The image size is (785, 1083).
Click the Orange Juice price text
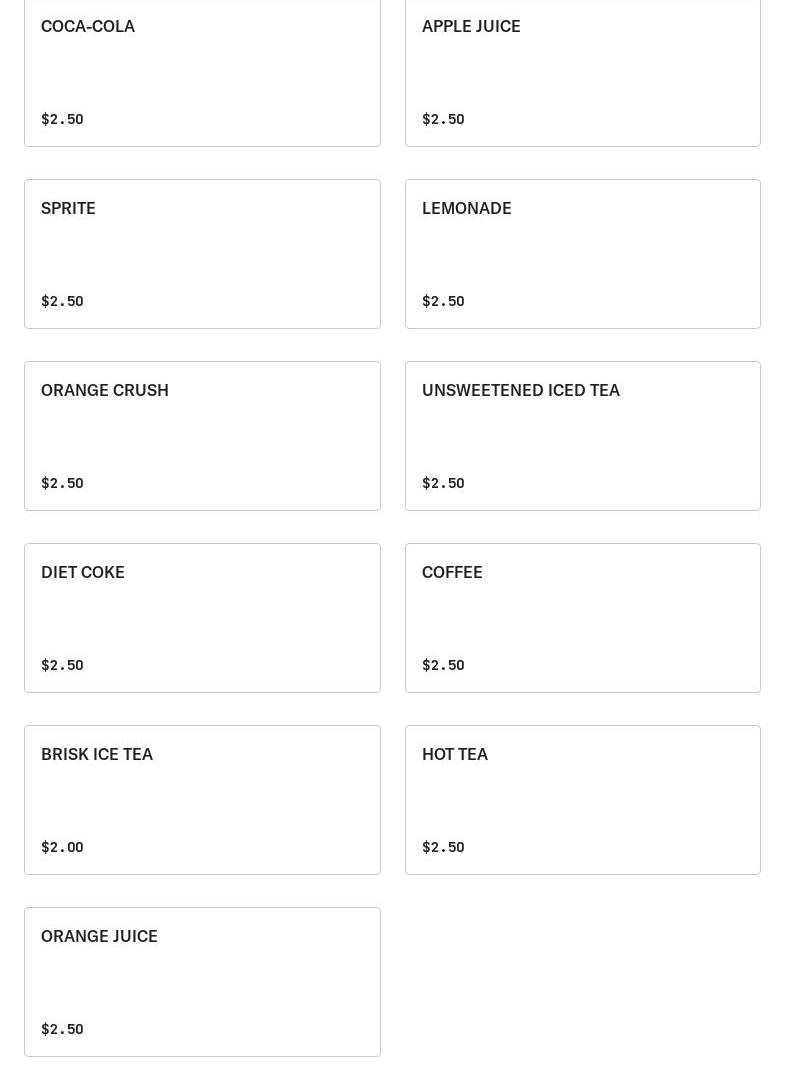coord(62,1029)
